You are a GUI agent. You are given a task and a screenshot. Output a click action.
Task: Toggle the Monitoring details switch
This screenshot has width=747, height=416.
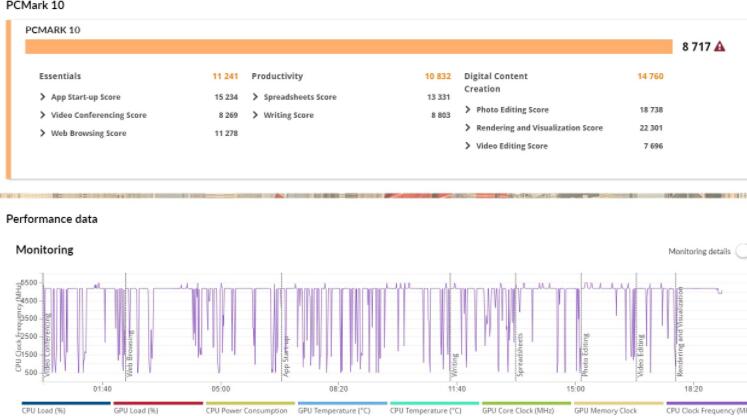pos(740,251)
